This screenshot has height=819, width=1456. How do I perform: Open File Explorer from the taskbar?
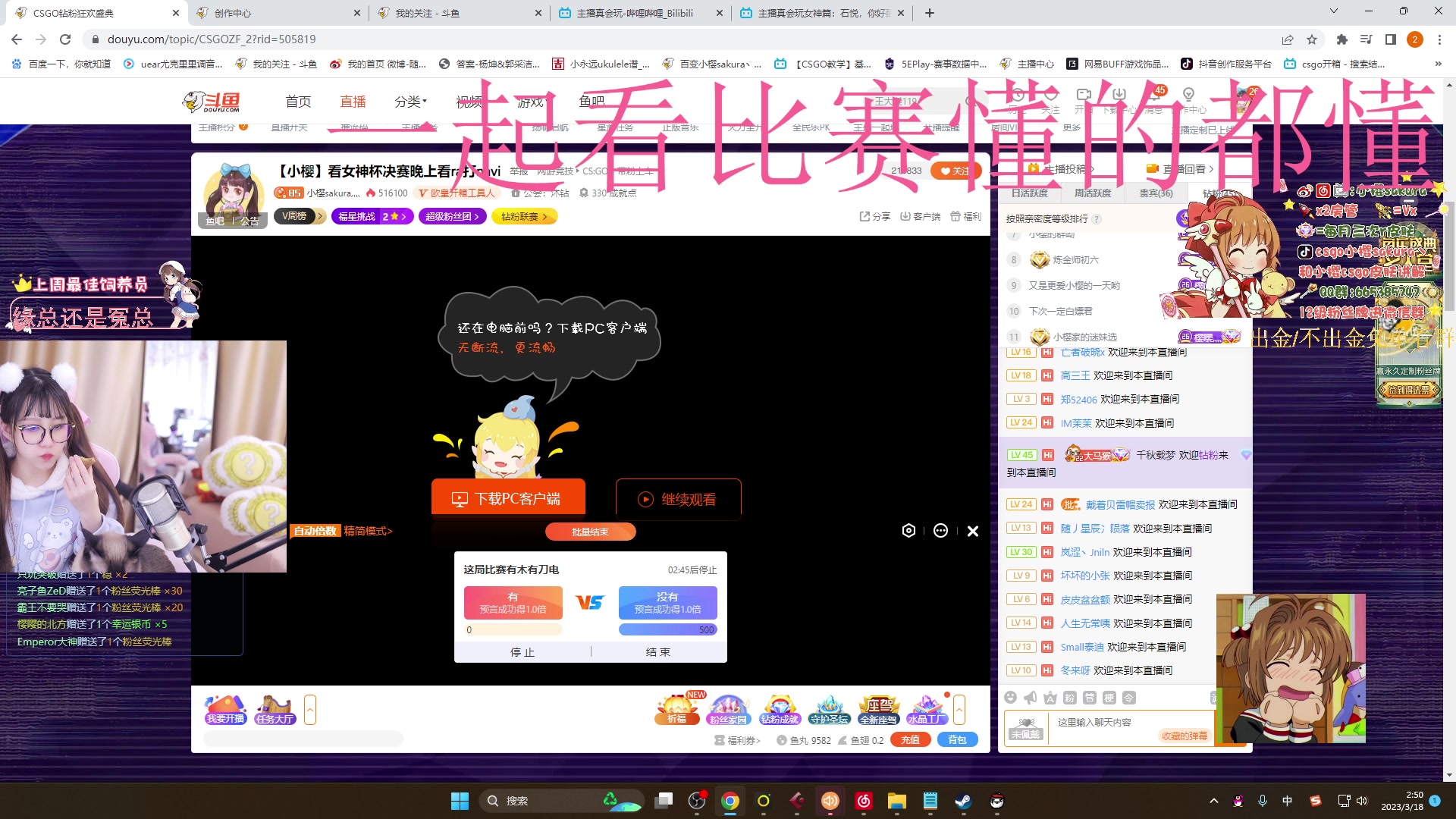[896, 801]
